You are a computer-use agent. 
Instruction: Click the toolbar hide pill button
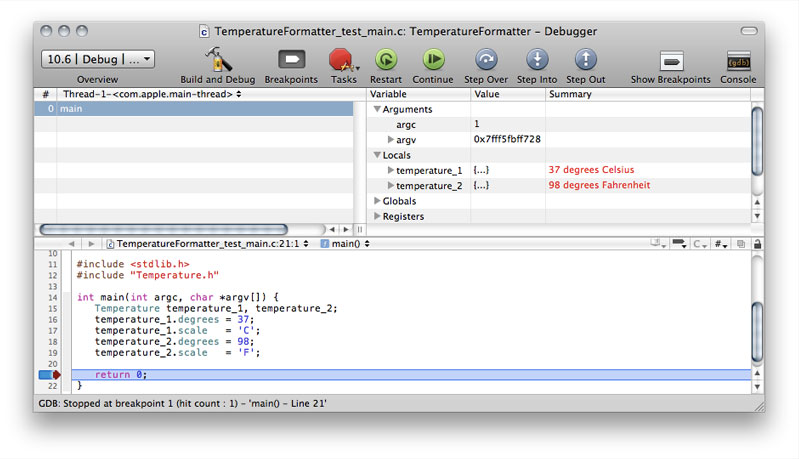(749, 31)
